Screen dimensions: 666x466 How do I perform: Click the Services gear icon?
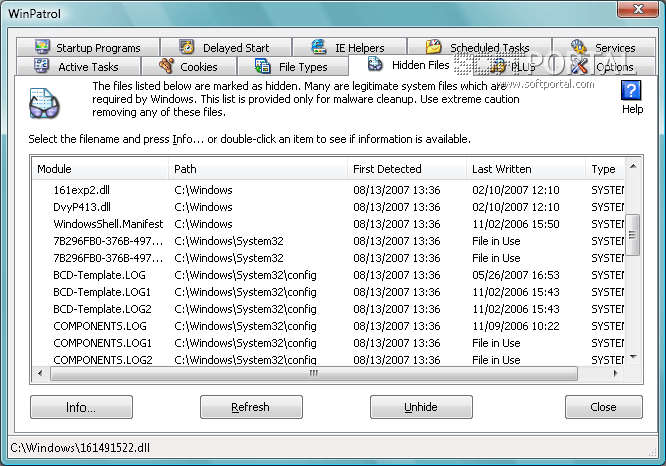tap(579, 46)
